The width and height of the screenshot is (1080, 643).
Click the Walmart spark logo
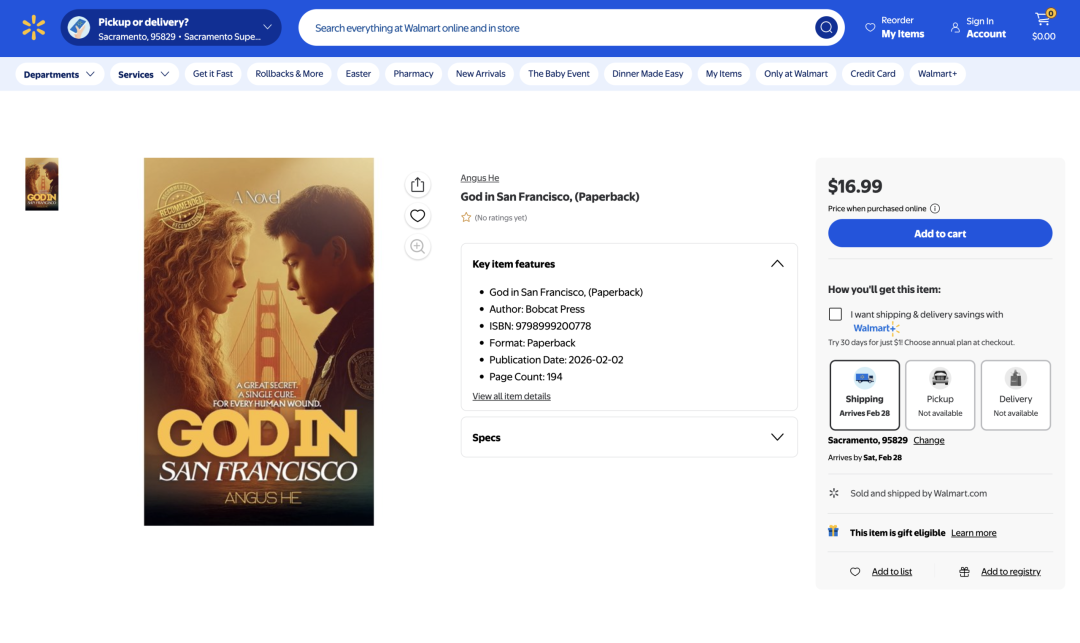34,28
